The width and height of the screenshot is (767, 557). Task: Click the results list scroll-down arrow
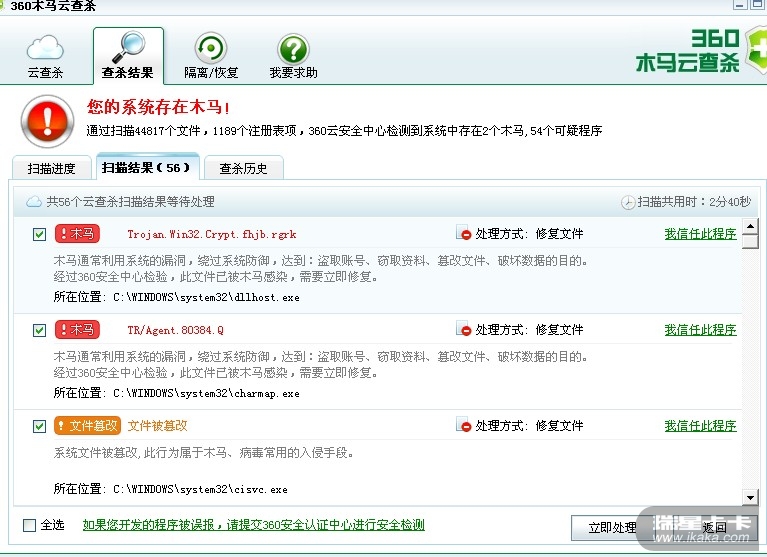750,498
